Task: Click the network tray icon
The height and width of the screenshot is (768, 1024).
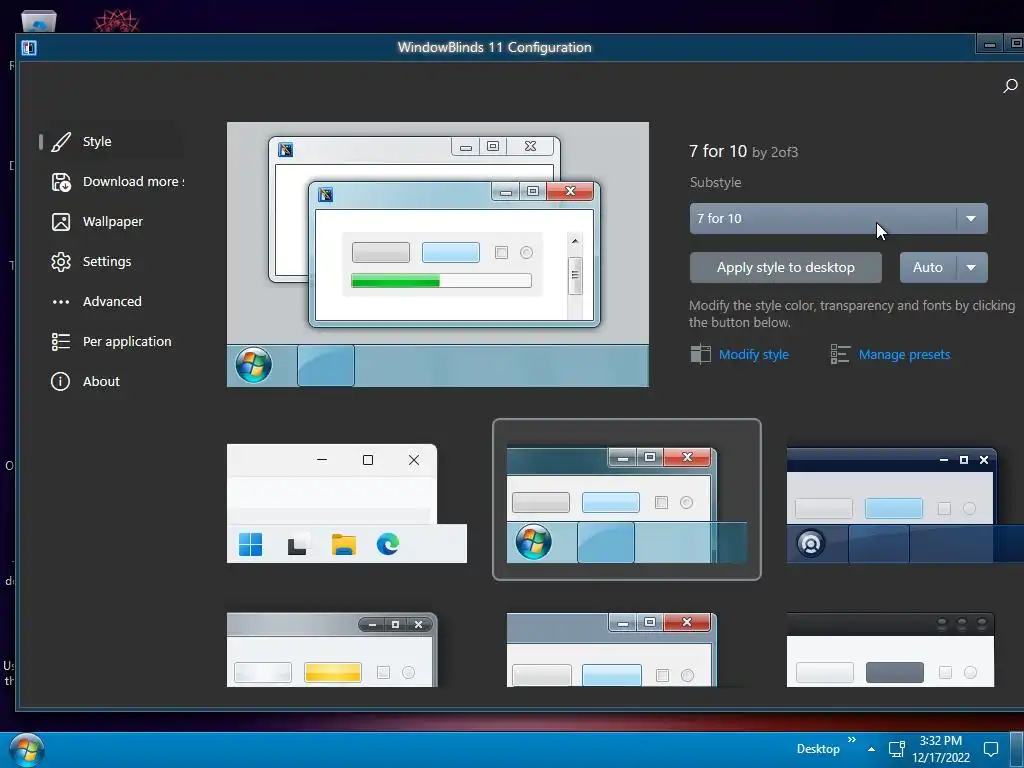Action: click(x=897, y=749)
